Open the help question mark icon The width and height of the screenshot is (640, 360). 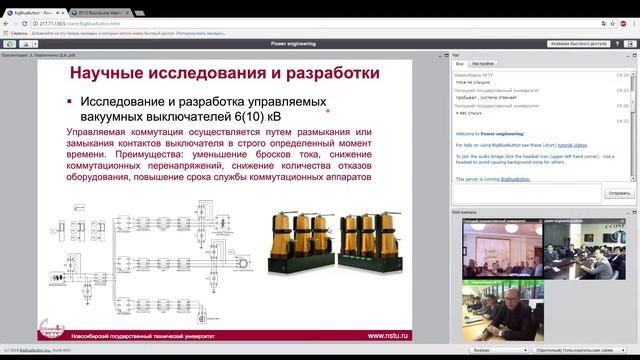tap(618, 44)
